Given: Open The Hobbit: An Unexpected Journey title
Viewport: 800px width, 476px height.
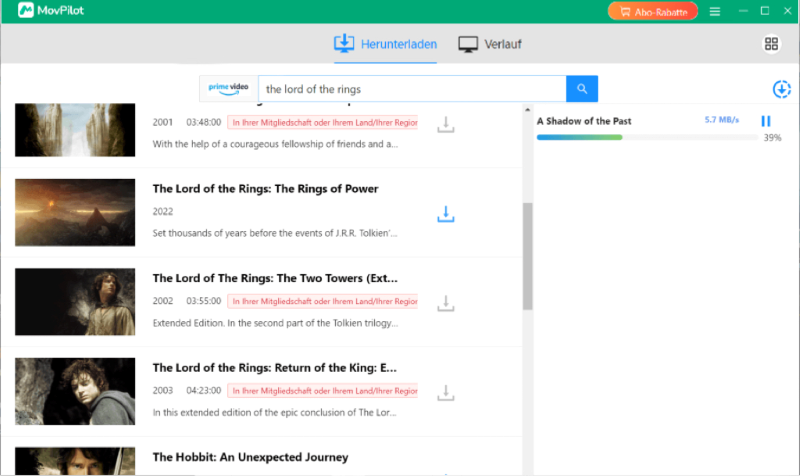Looking at the screenshot, I should pyautogui.click(x=251, y=457).
